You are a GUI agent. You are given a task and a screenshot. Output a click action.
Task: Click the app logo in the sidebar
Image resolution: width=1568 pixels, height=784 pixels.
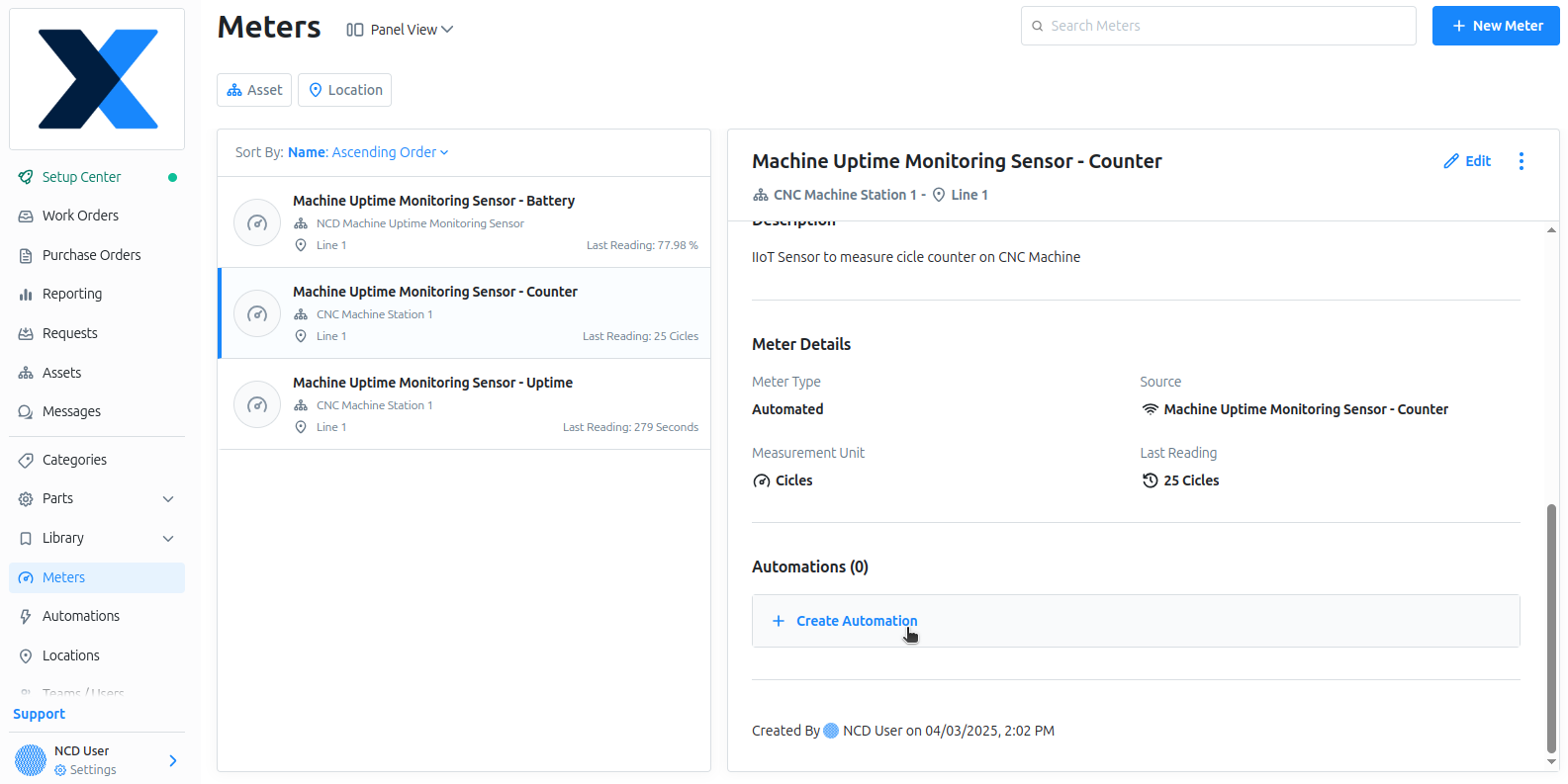pos(97,79)
